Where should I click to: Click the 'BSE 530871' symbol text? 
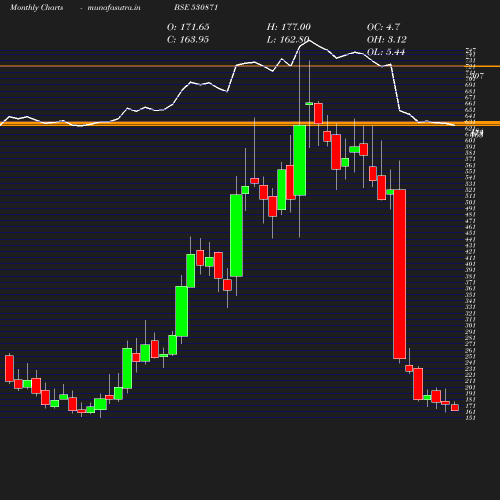(x=196, y=7)
